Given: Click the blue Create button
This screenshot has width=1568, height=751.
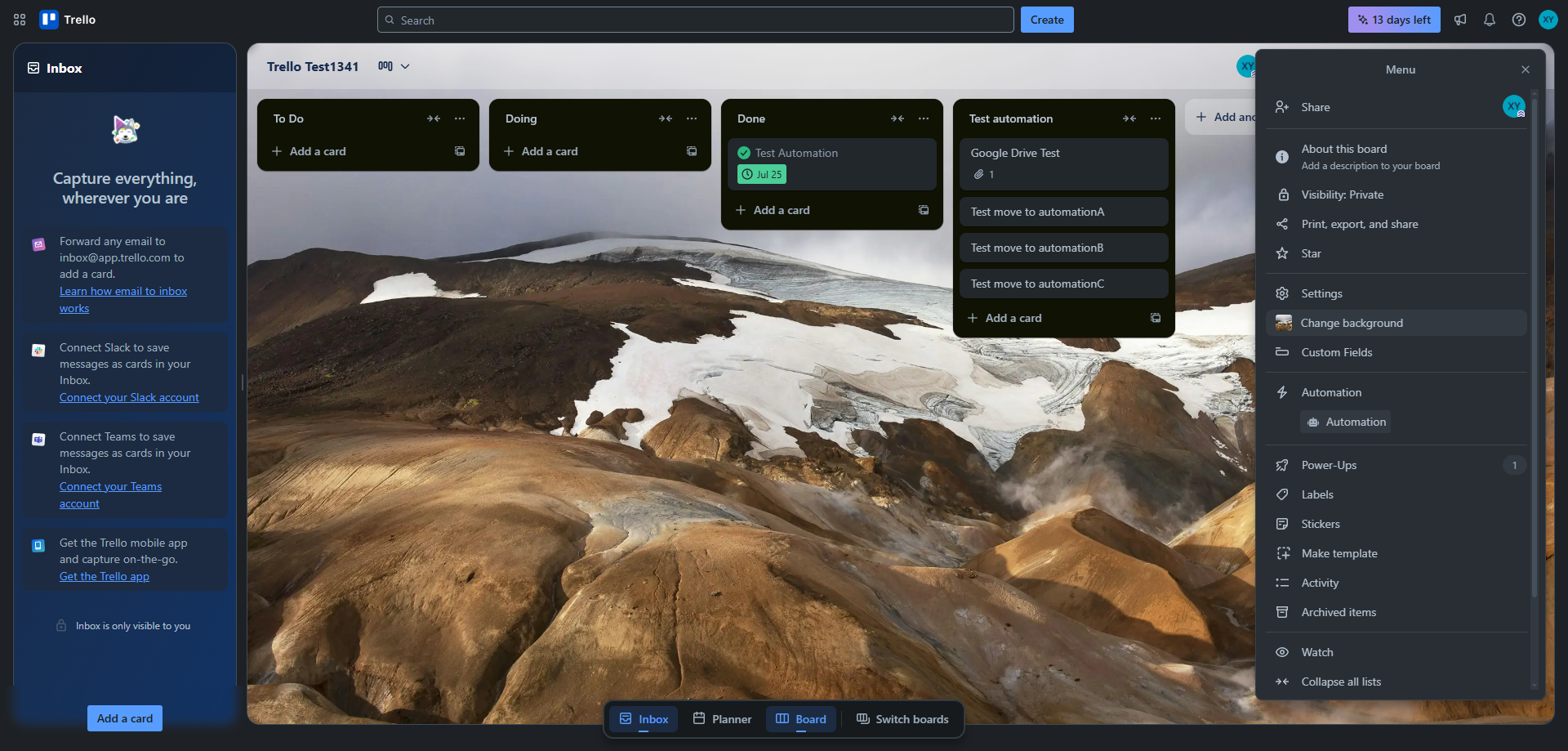Looking at the screenshot, I should [x=1047, y=20].
